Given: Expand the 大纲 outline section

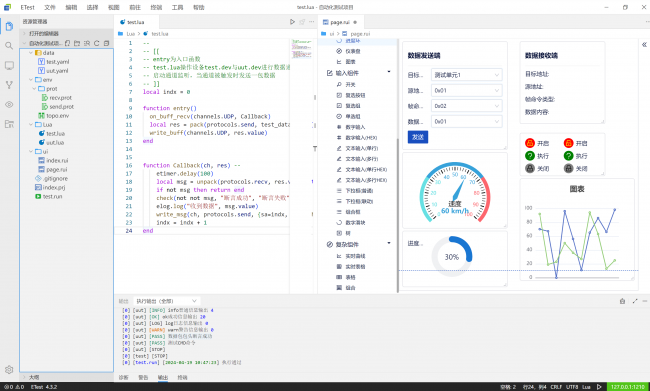Looking at the screenshot, I should 66,377.
